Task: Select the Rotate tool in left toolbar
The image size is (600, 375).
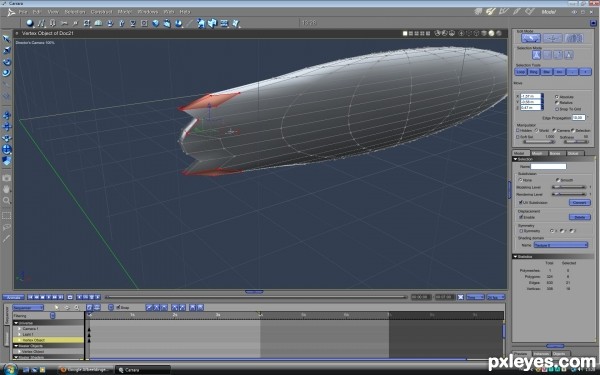Action: click(x=7, y=62)
